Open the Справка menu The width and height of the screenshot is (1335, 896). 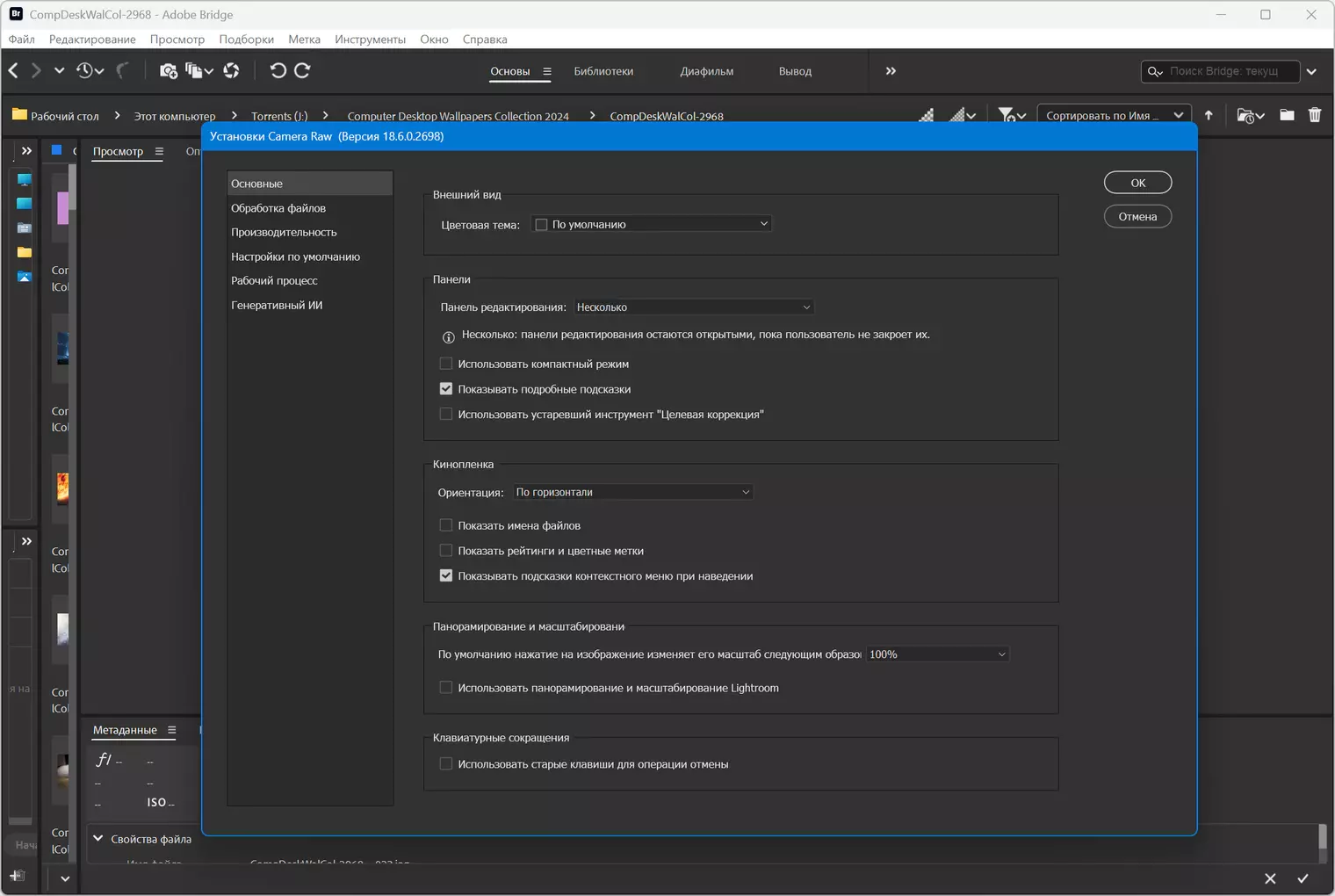click(x=485, y=40)
